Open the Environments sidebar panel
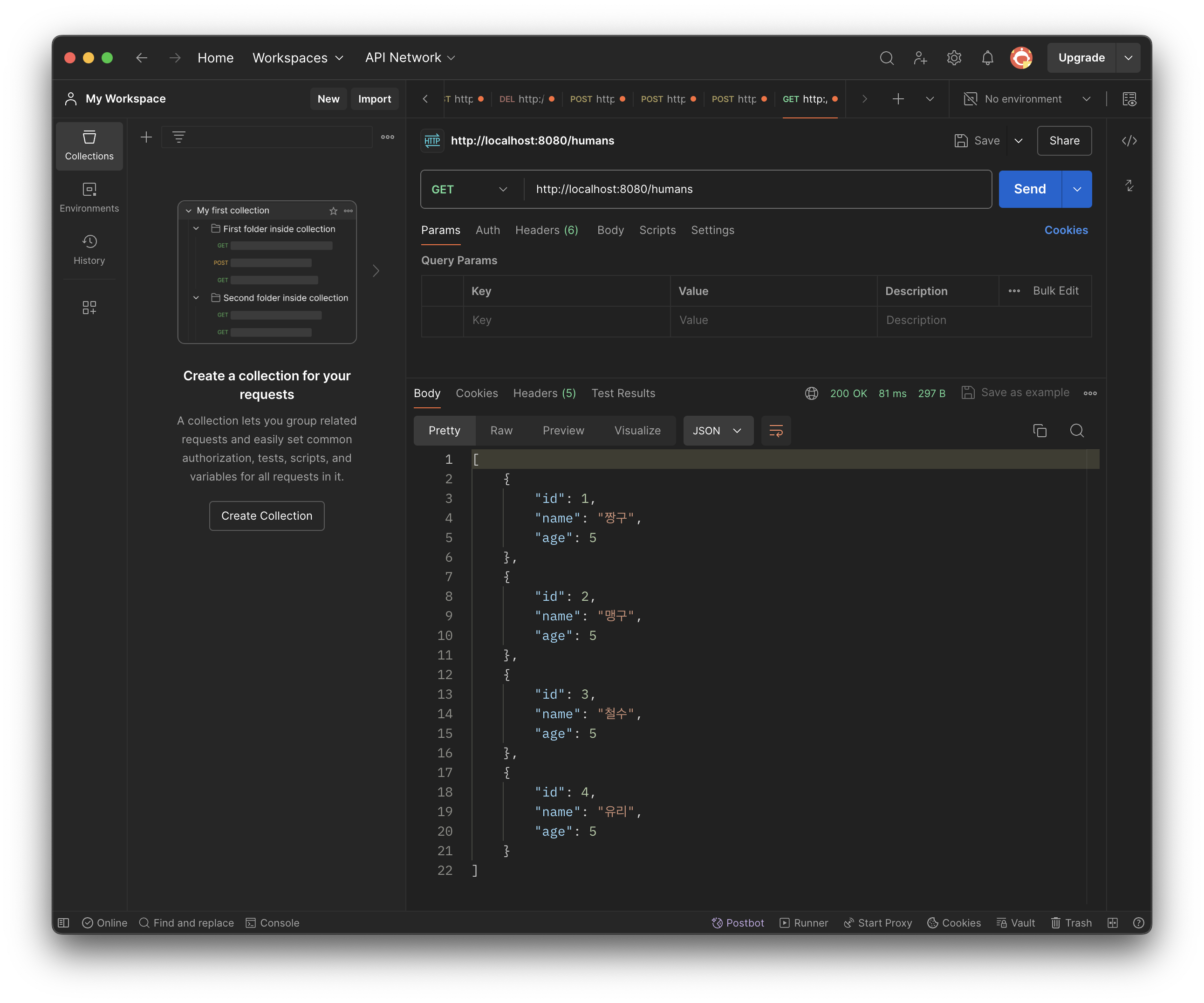 pos(89,197)
